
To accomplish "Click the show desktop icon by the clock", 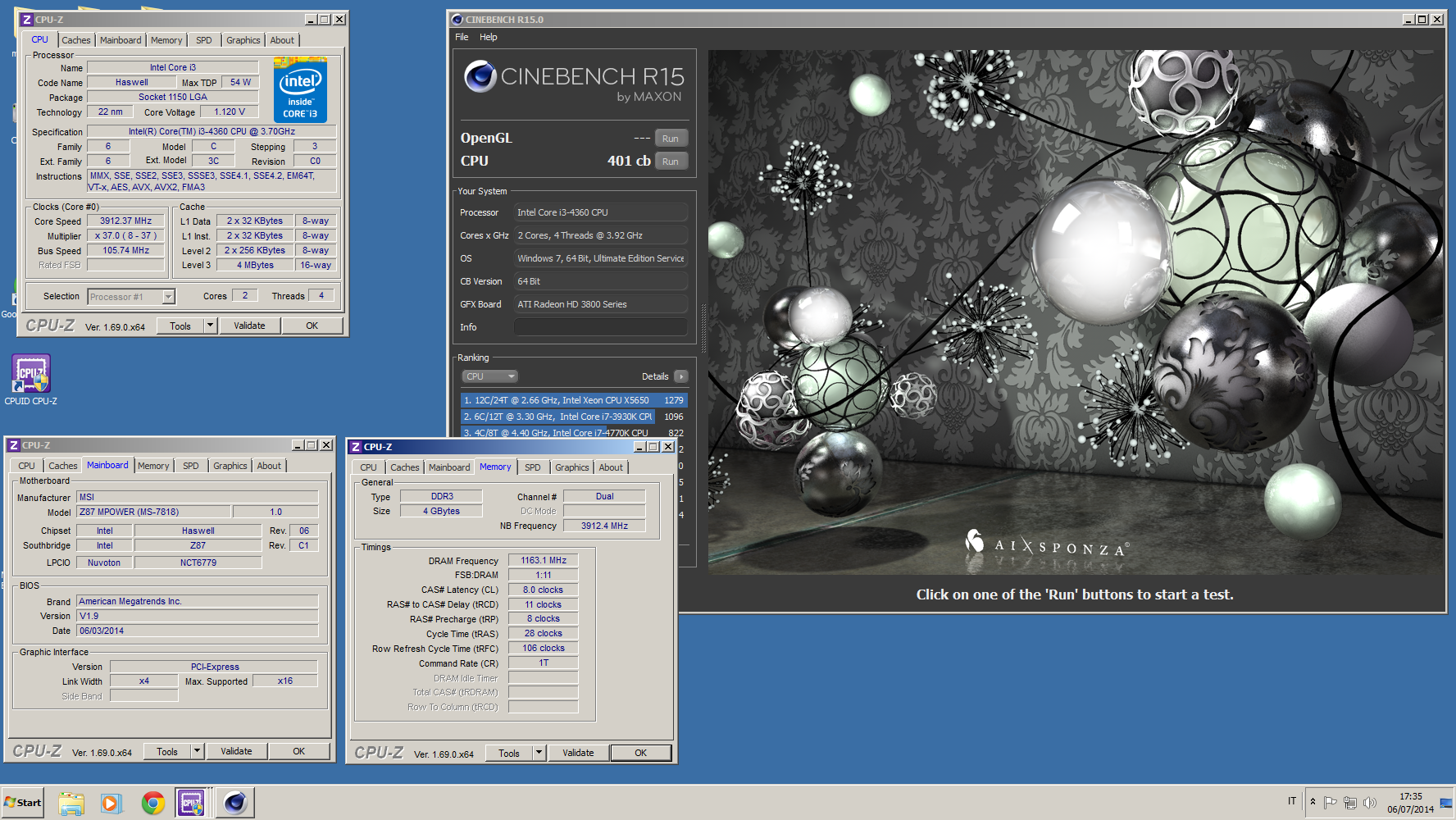I will [x=1446, y=803].
